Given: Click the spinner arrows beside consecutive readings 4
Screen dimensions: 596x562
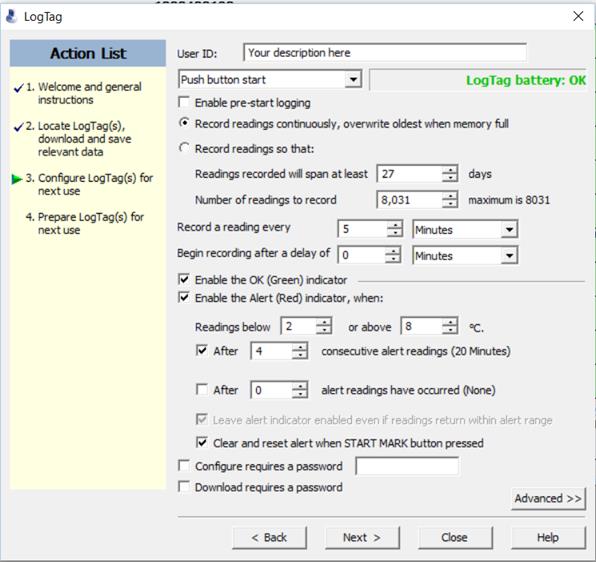Looking at the screenshot, I should tap(300, 351).
